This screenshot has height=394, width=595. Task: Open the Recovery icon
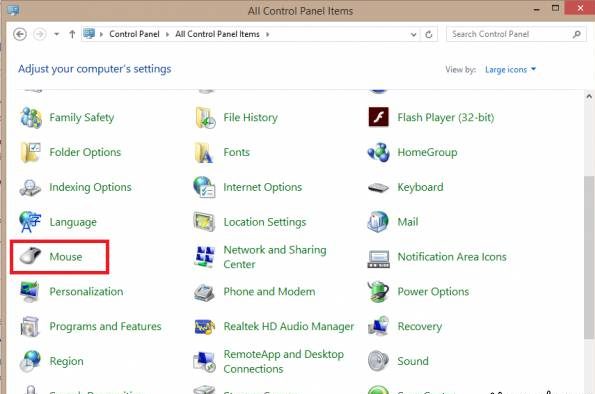pos(378,326)
